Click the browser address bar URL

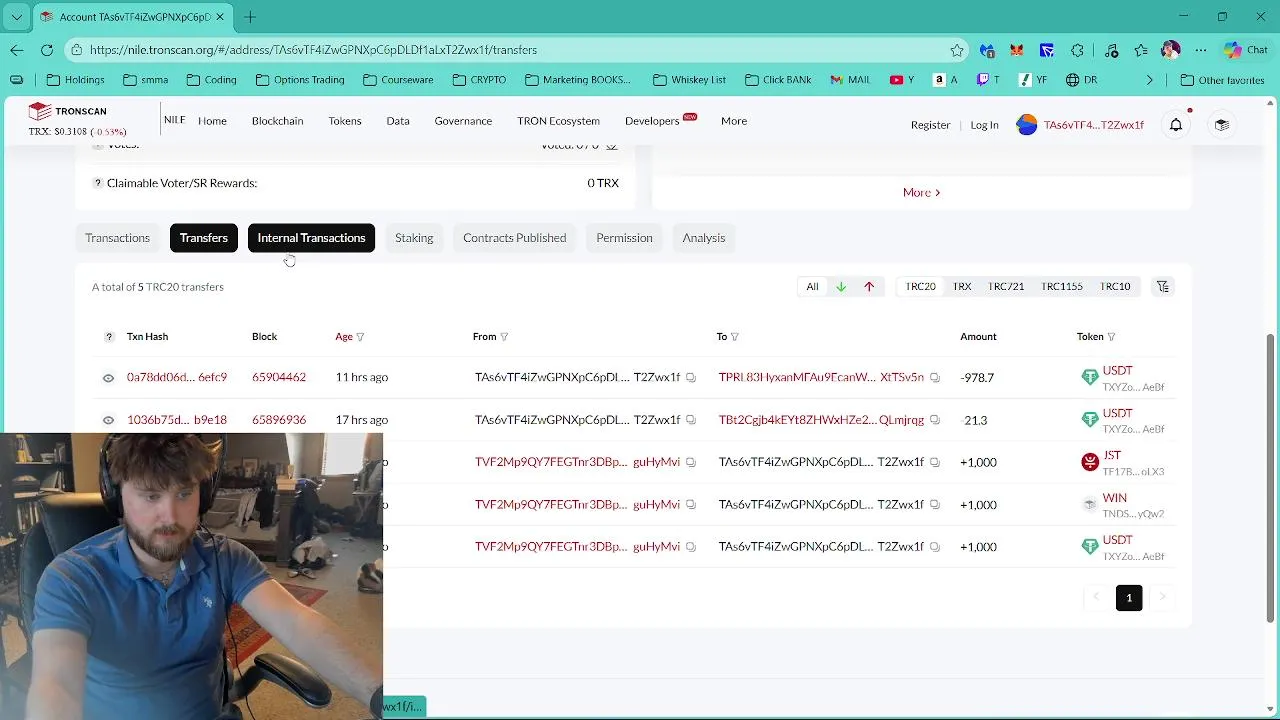coord(313,50)
